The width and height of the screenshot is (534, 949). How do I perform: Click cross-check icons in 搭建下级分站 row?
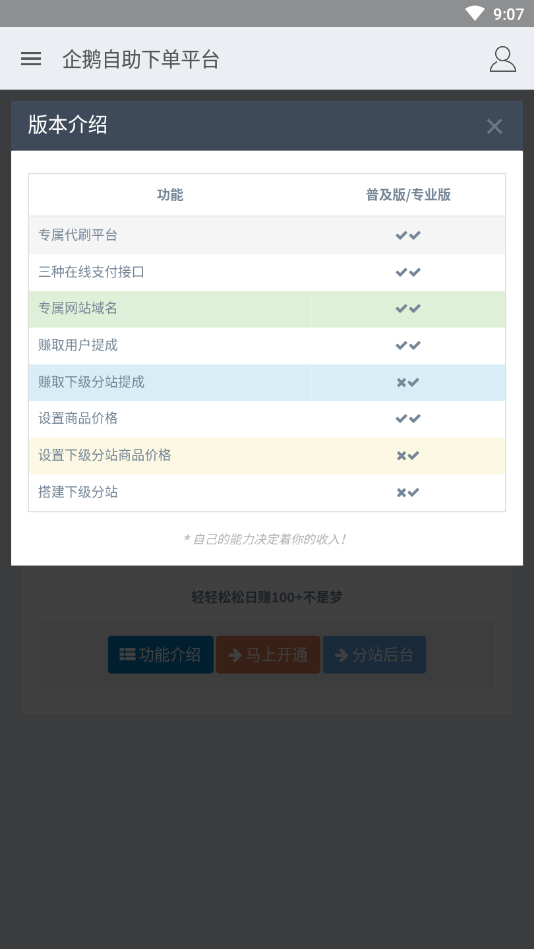[408, 492]
